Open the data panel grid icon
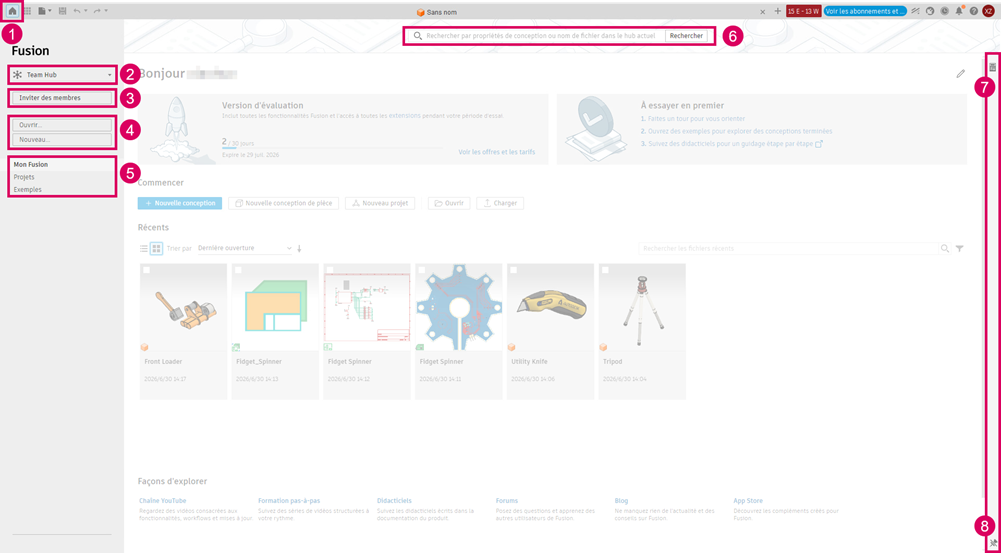Image resolution: width=1001 pixels, height=553 pixels. point(27,11)
